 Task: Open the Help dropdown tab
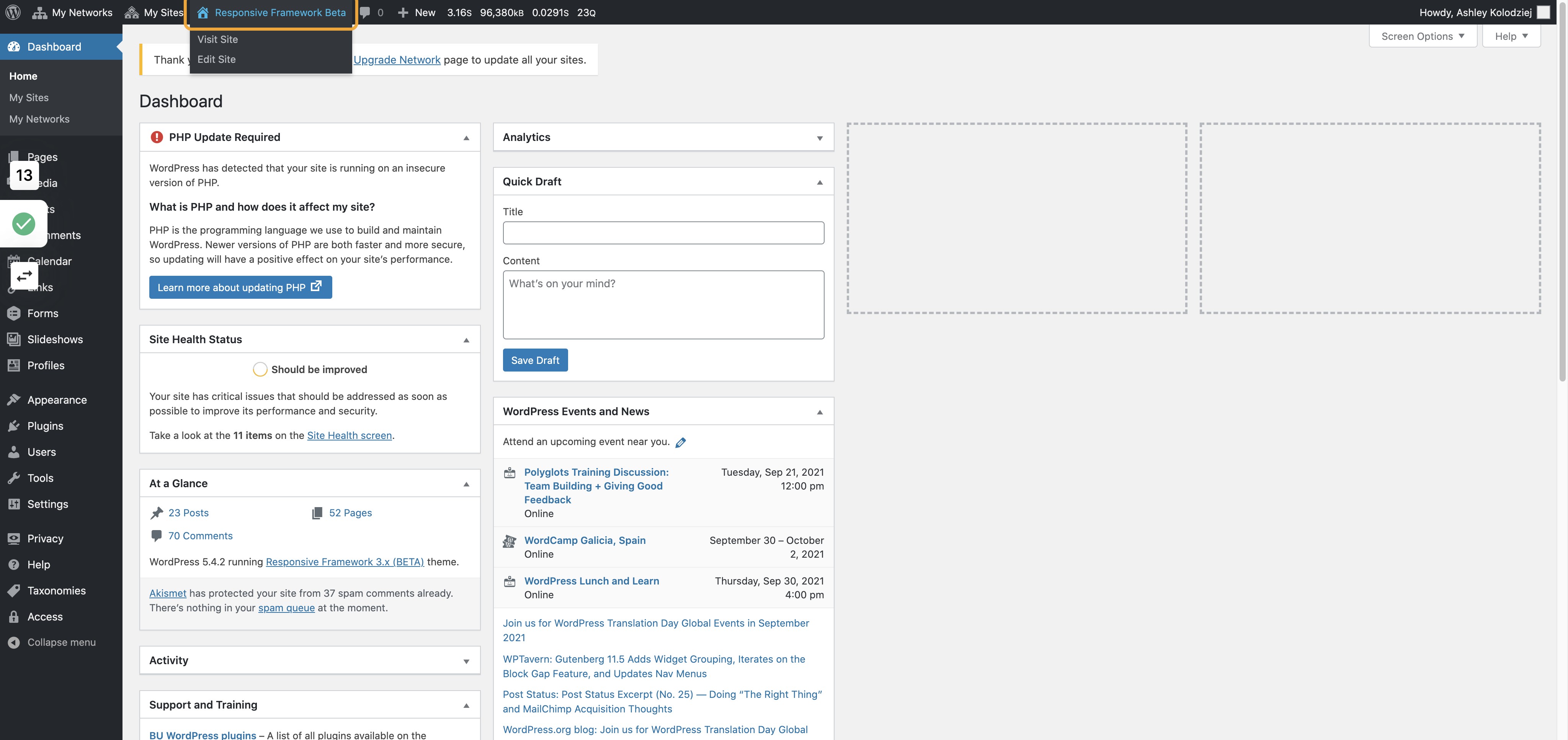pos(1511,36)
